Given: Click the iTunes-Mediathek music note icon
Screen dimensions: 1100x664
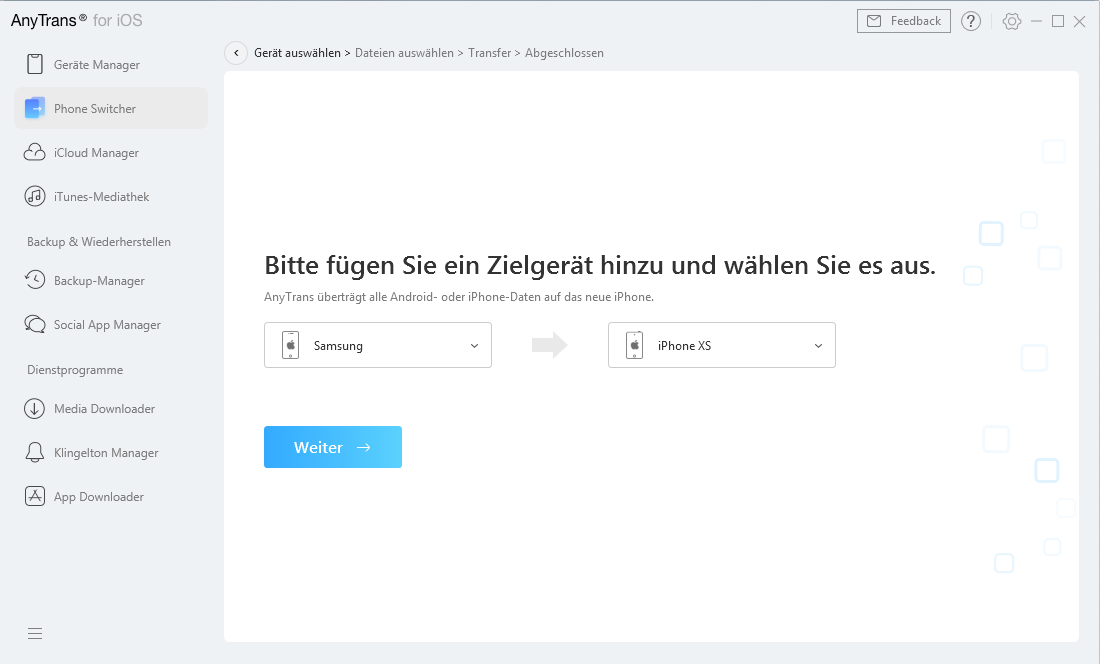Looking at the screenshot, I should [x=34, y=196].
